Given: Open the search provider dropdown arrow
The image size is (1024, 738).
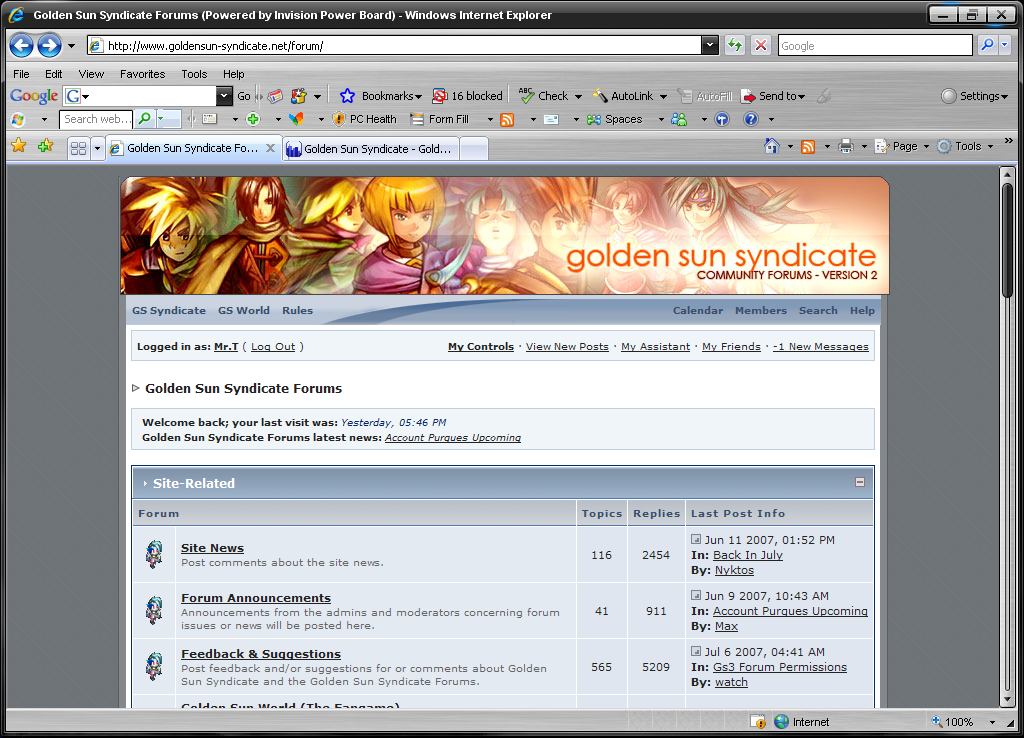Looking at the screenshot, I should point(1004,45).
